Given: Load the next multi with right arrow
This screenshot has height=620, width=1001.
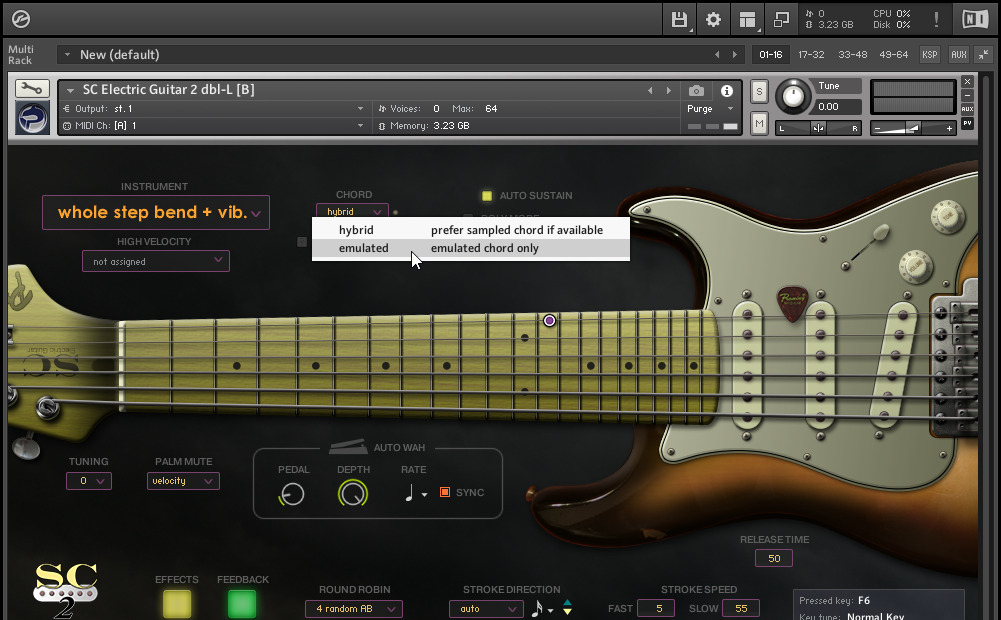Looking at the screenshot, I should [735, 55].
